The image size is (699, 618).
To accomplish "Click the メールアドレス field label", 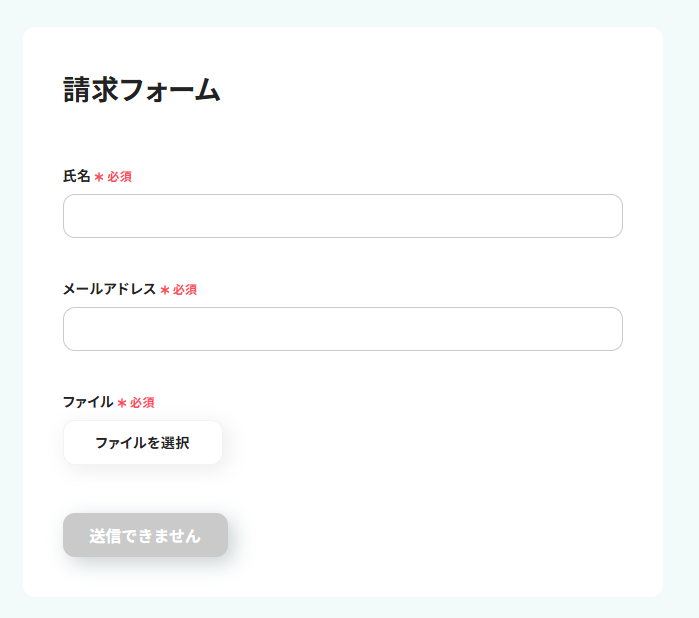I will click(109, 289).
